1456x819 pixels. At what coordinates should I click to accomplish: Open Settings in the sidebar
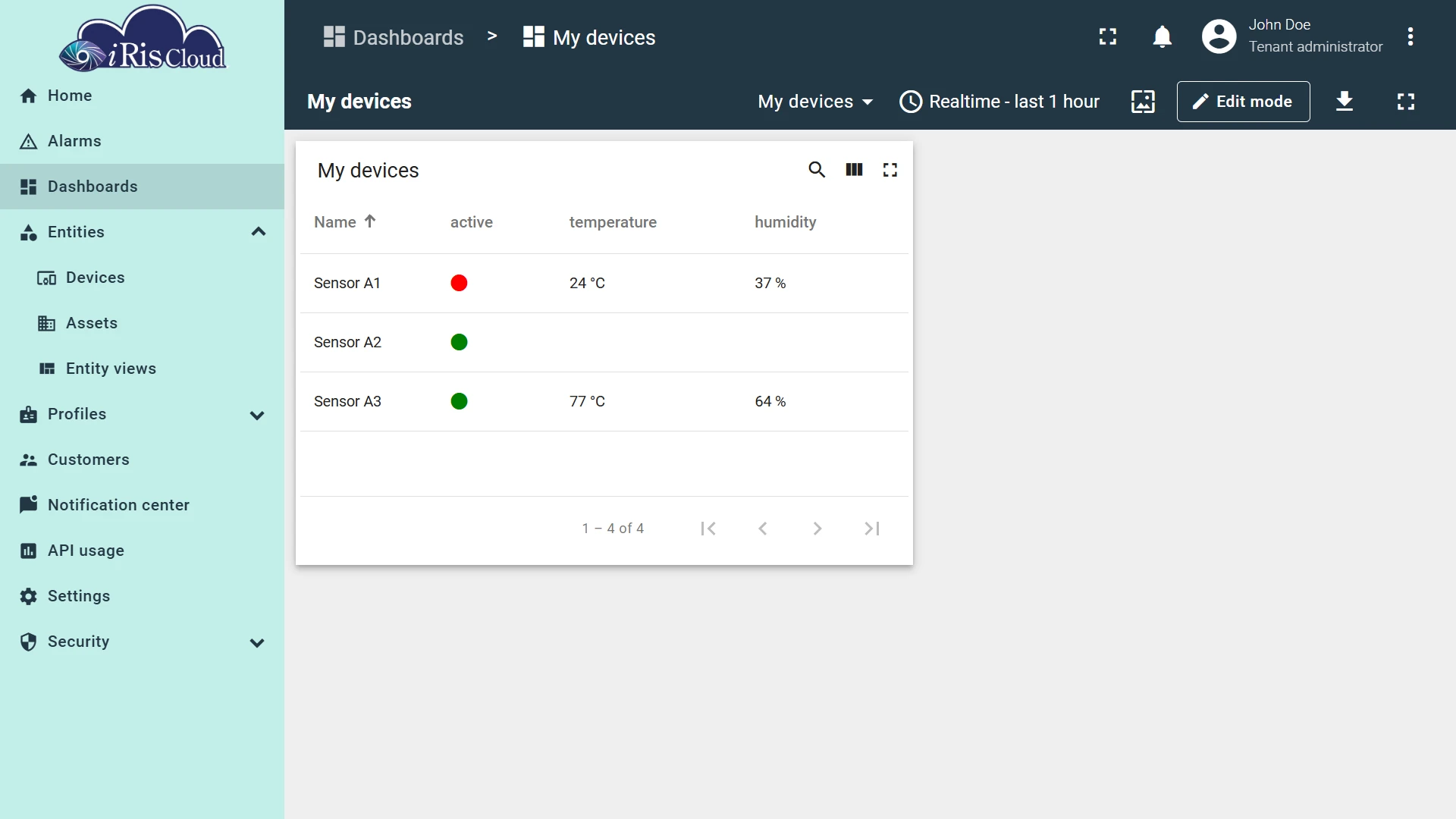142,596
